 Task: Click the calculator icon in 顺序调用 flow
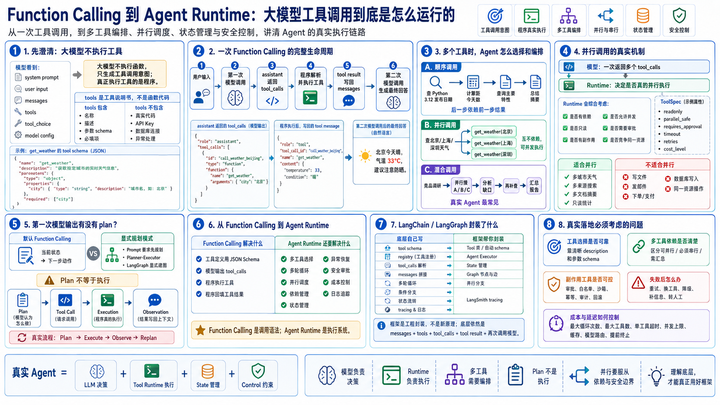(x=473, y=82)
